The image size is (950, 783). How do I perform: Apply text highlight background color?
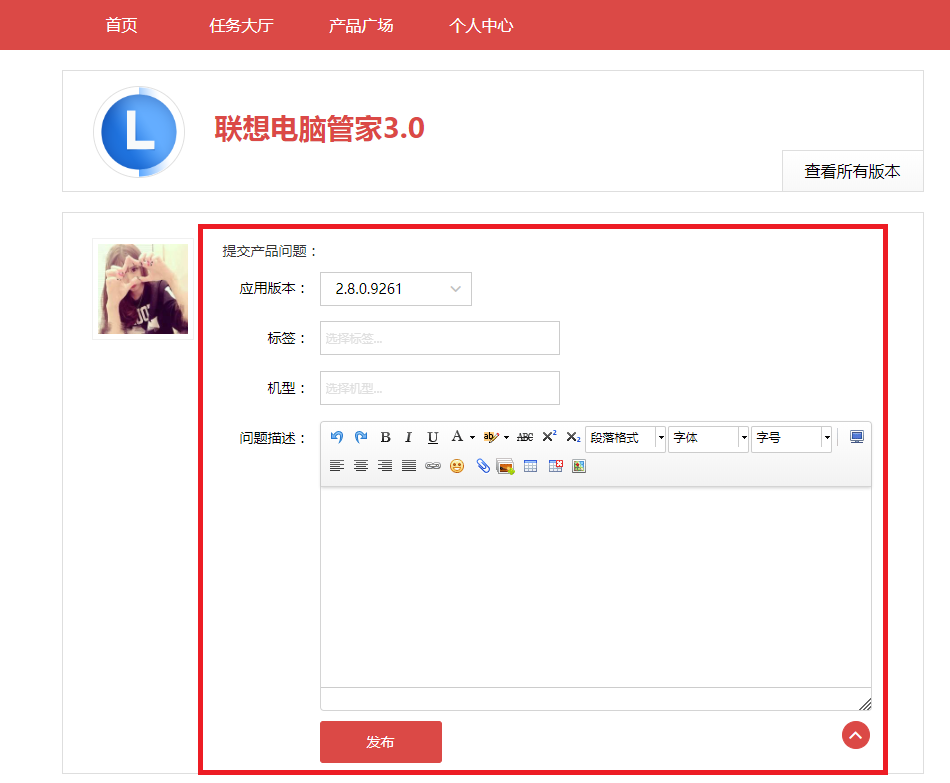(491, 437)
